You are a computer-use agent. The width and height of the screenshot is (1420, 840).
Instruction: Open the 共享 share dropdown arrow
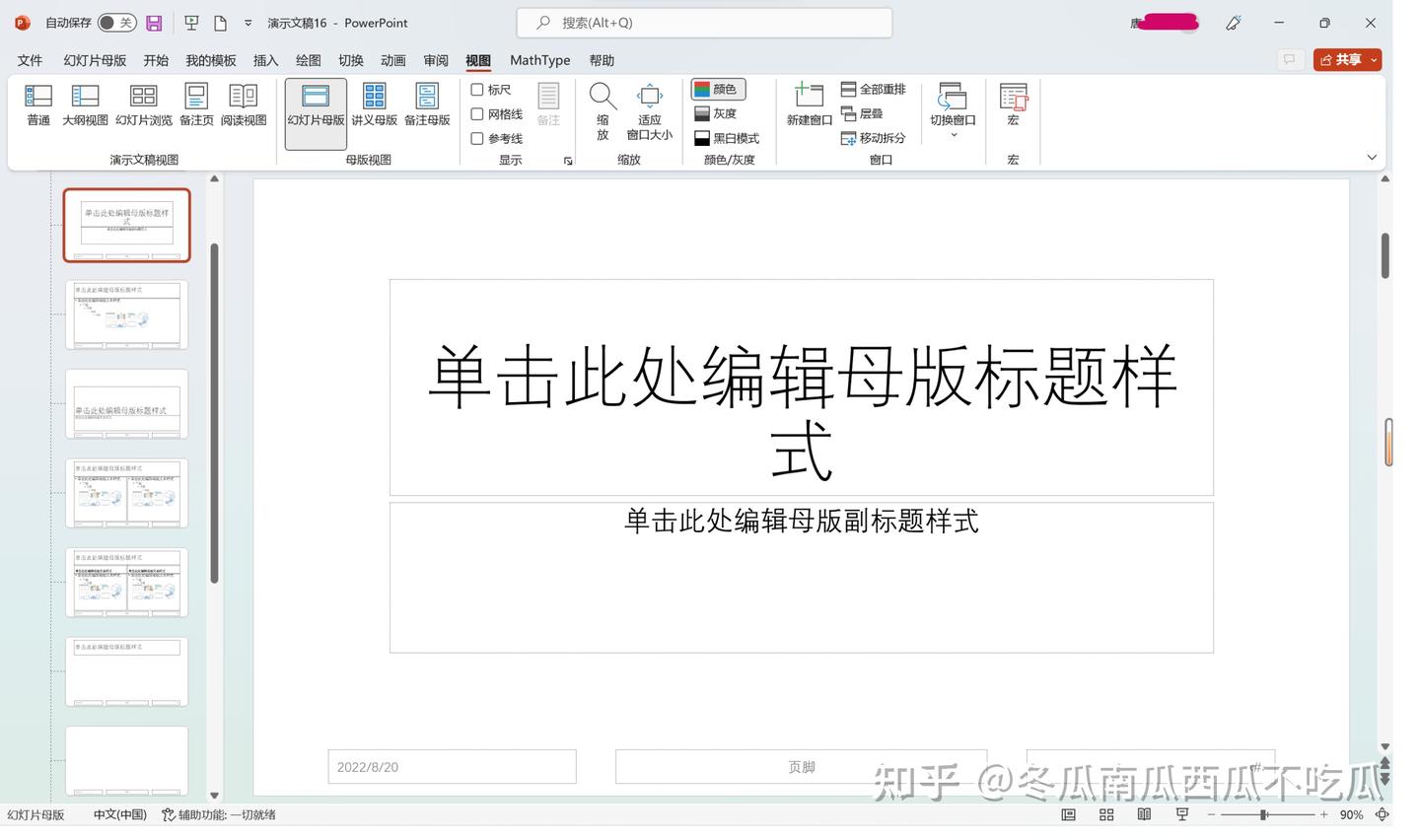coord(1372,59)
